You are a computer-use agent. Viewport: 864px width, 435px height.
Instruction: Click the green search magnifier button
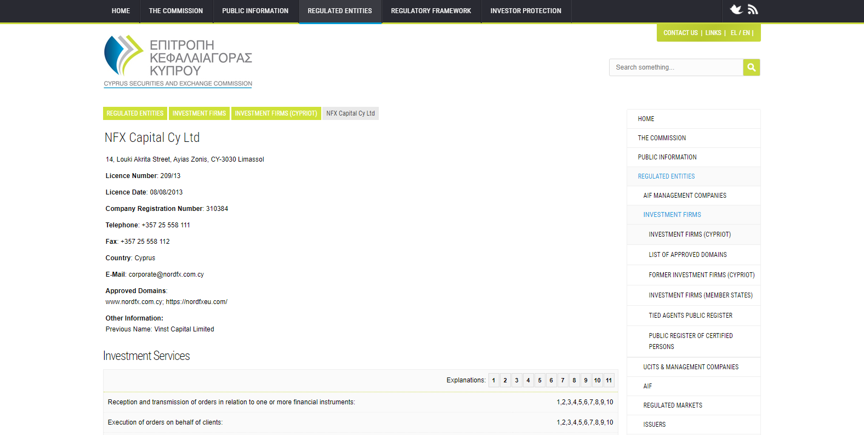click(752, 67)
